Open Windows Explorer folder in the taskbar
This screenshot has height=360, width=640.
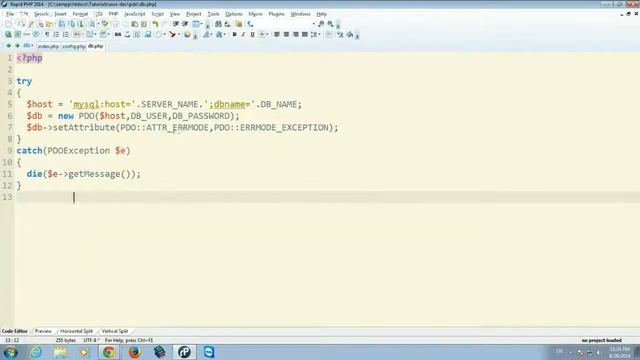pos(60,352)
